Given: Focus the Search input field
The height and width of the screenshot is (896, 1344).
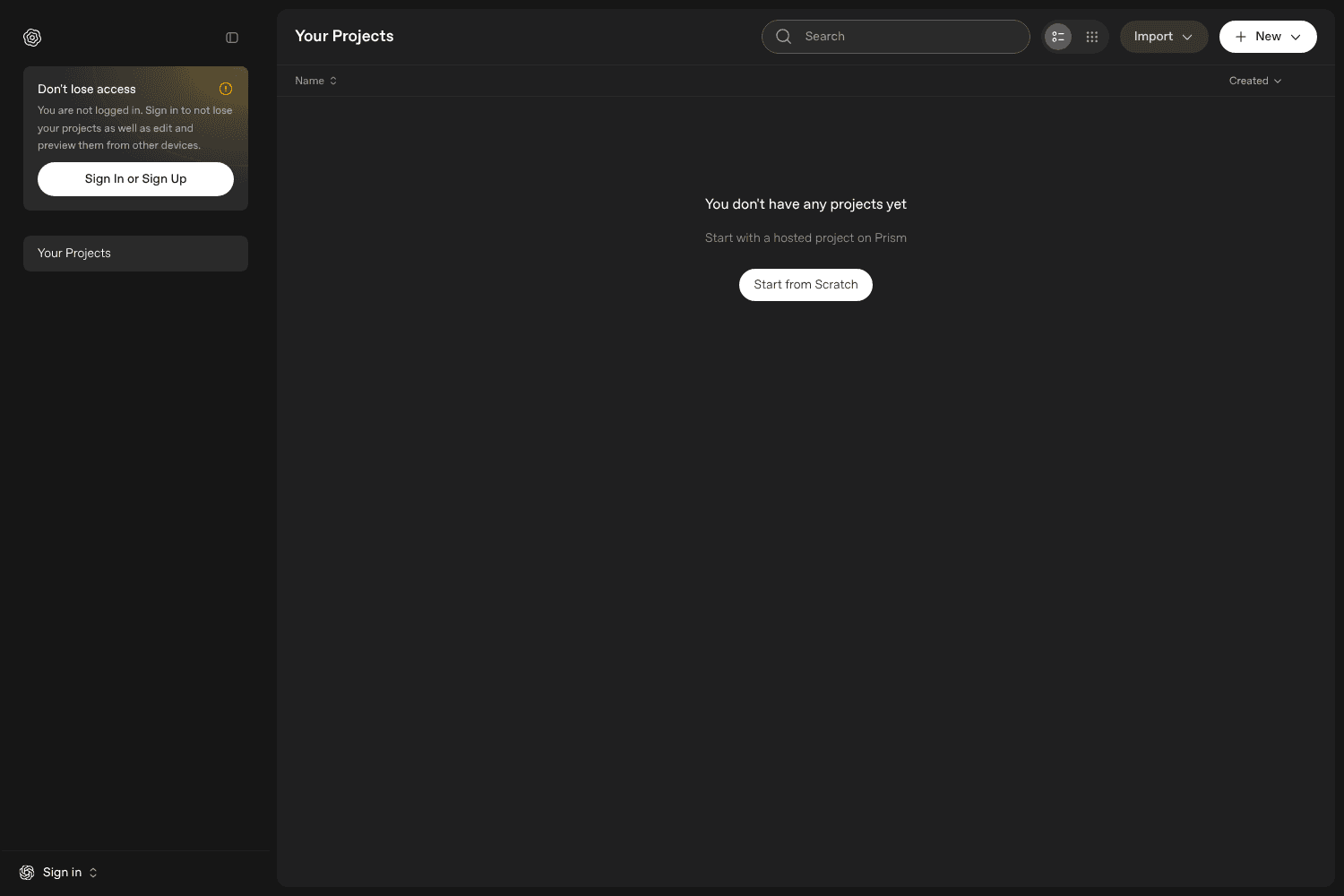Looking at the screenshot, I should pyautogui.click(x=896, y=37).
